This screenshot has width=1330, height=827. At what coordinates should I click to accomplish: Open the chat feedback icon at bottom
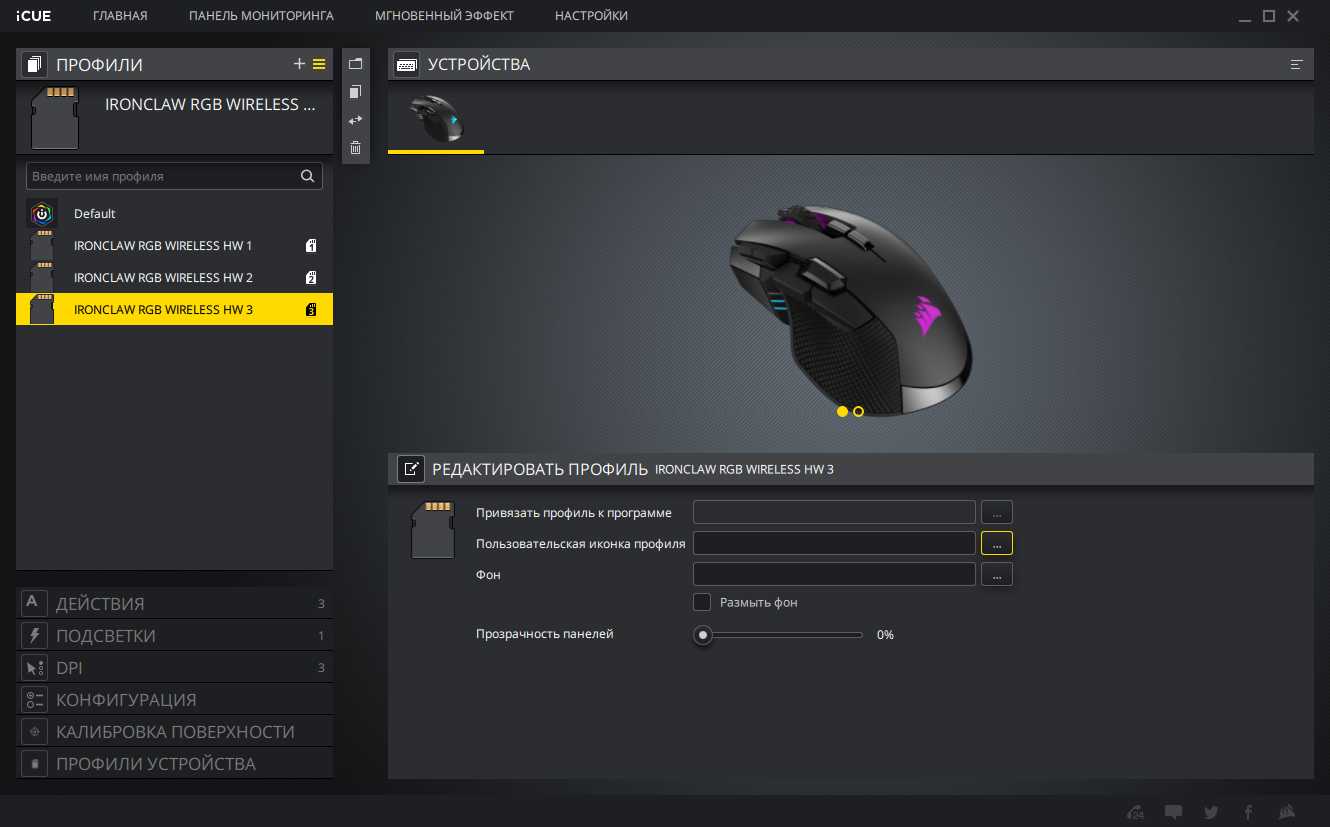(x=1173, y=812)
